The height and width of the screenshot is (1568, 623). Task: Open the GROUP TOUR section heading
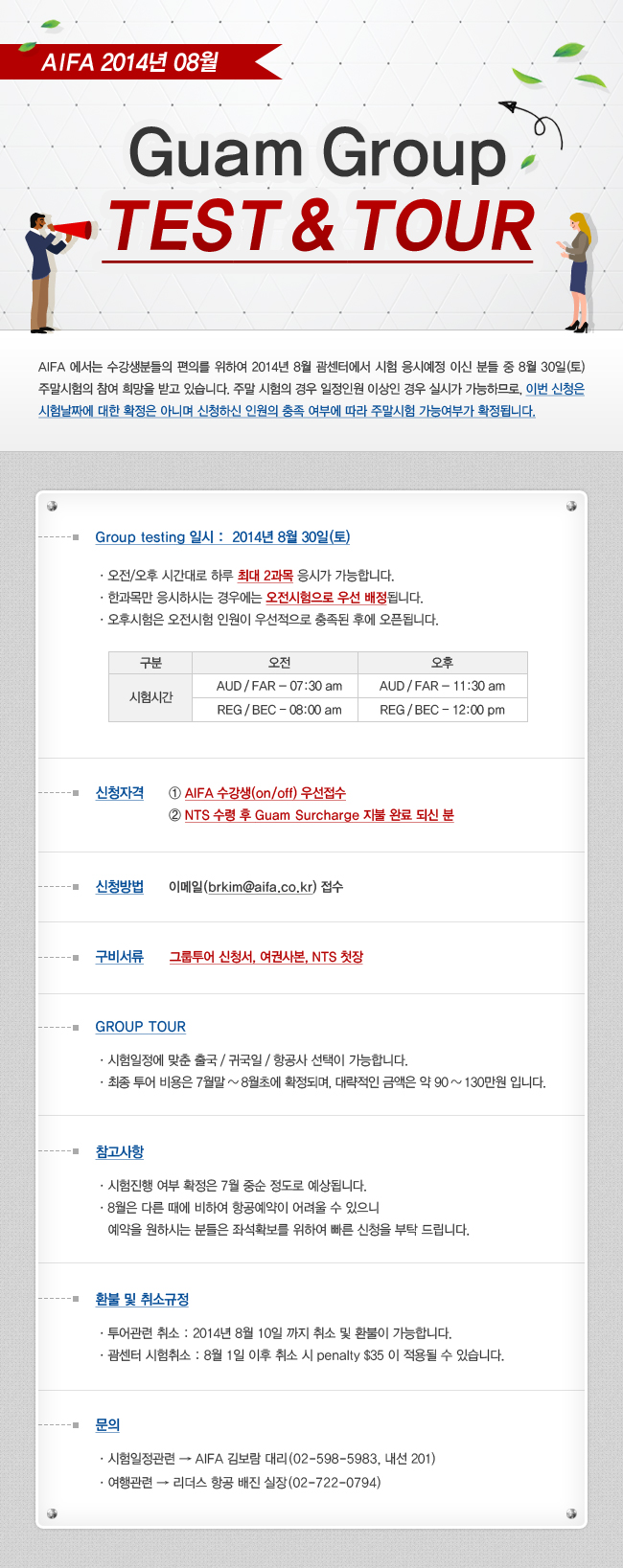point(141,1027)
